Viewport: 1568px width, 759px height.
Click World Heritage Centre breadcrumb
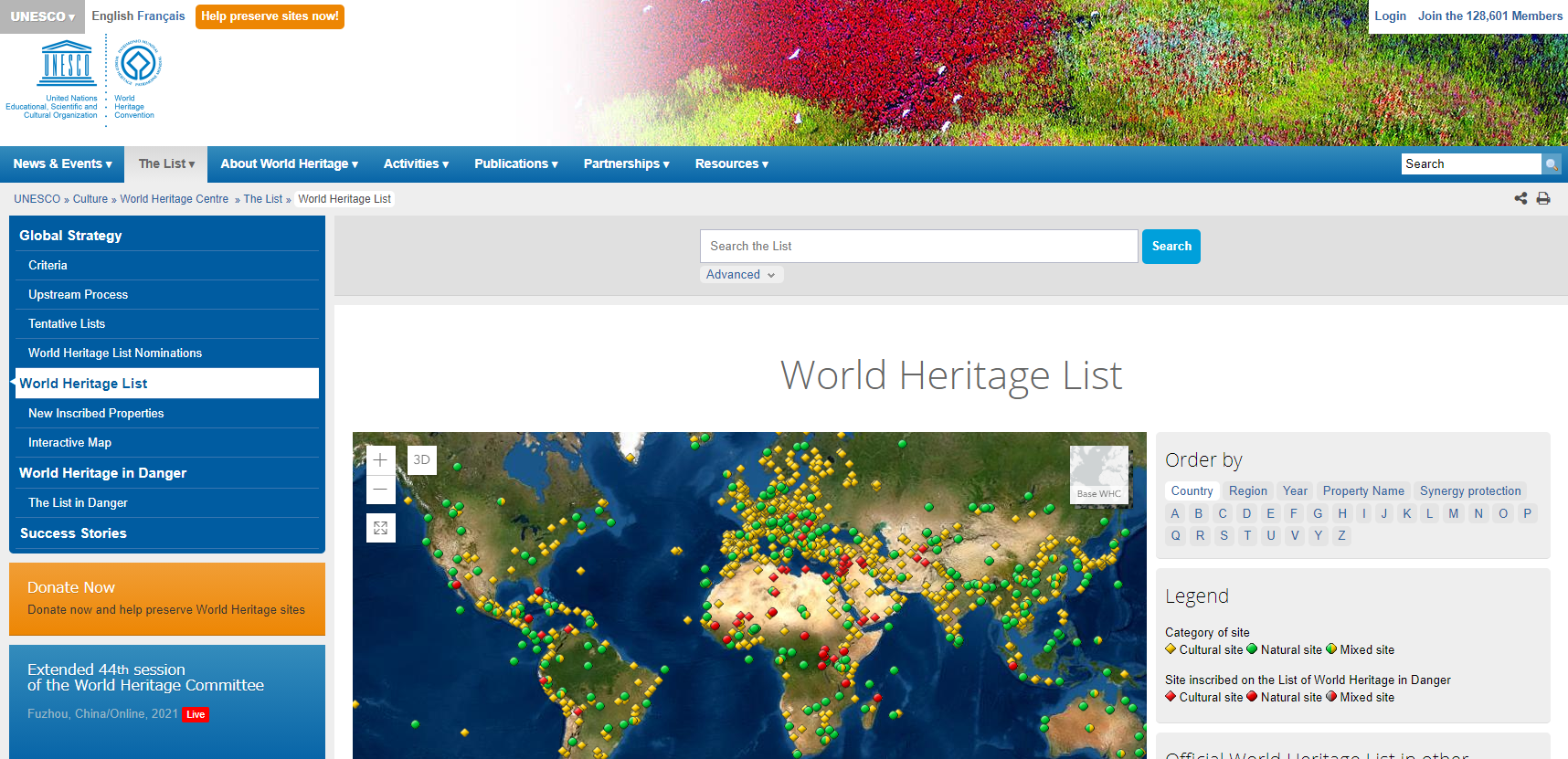tap(175, 199)
